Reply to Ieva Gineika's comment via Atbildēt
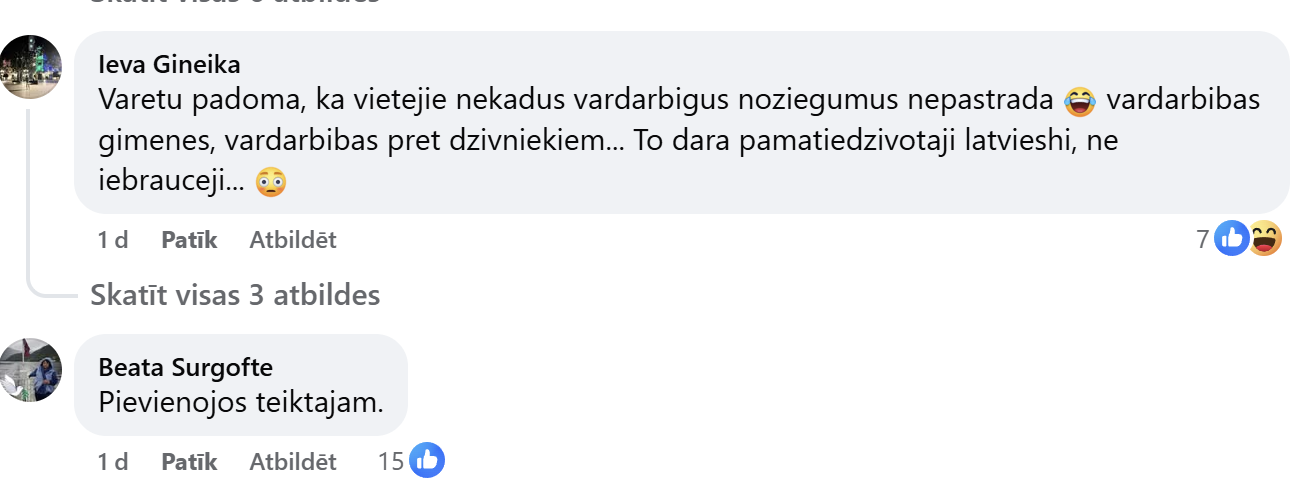The image size is (1292, 492). (293, 240)
